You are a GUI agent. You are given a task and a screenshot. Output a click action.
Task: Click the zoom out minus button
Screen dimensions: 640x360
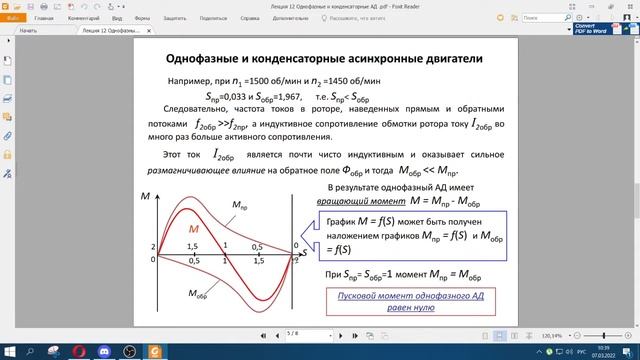(577, 336)
